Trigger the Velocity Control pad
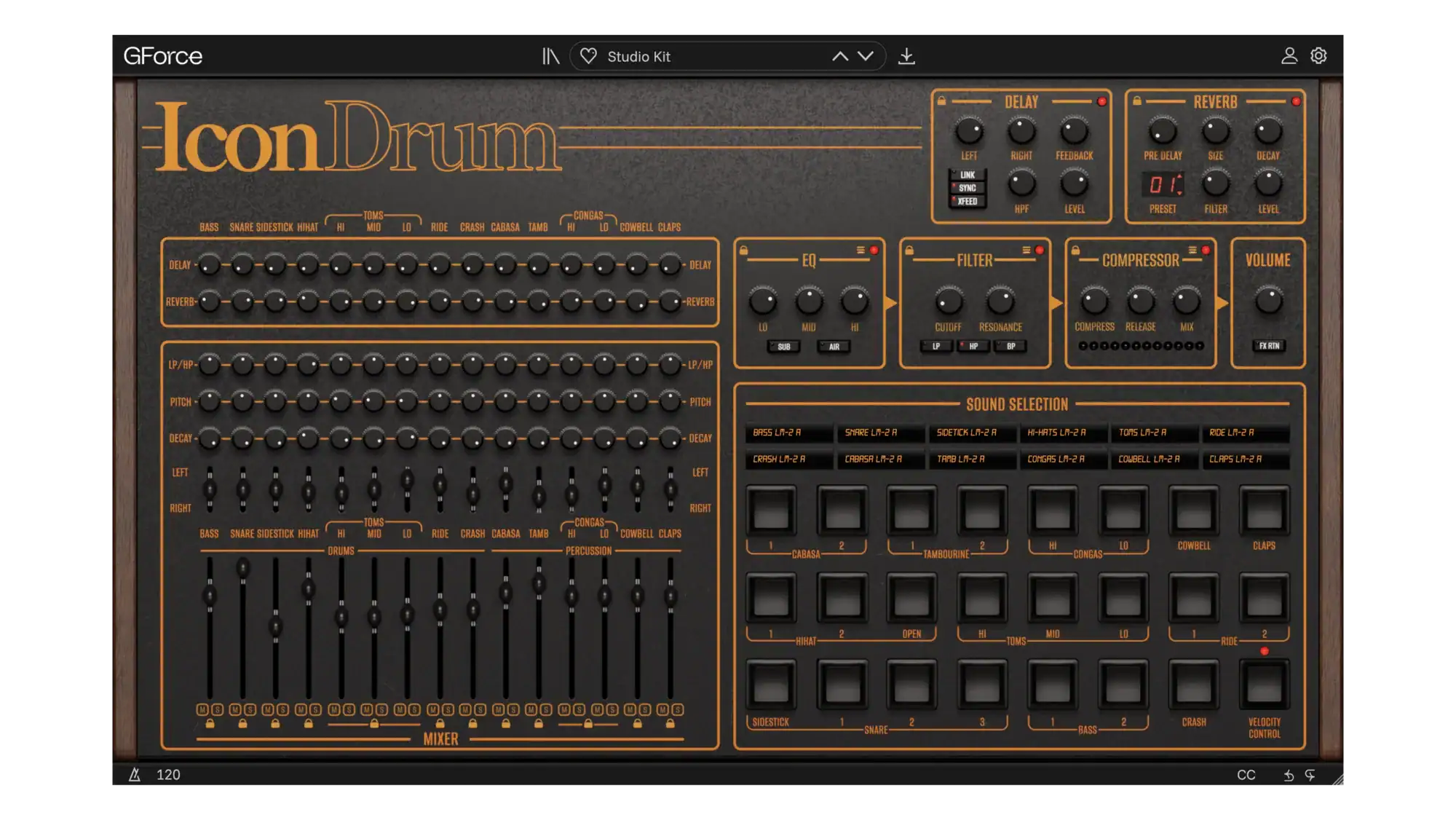The image size is (1456, 820). (x=1265, y=685)
